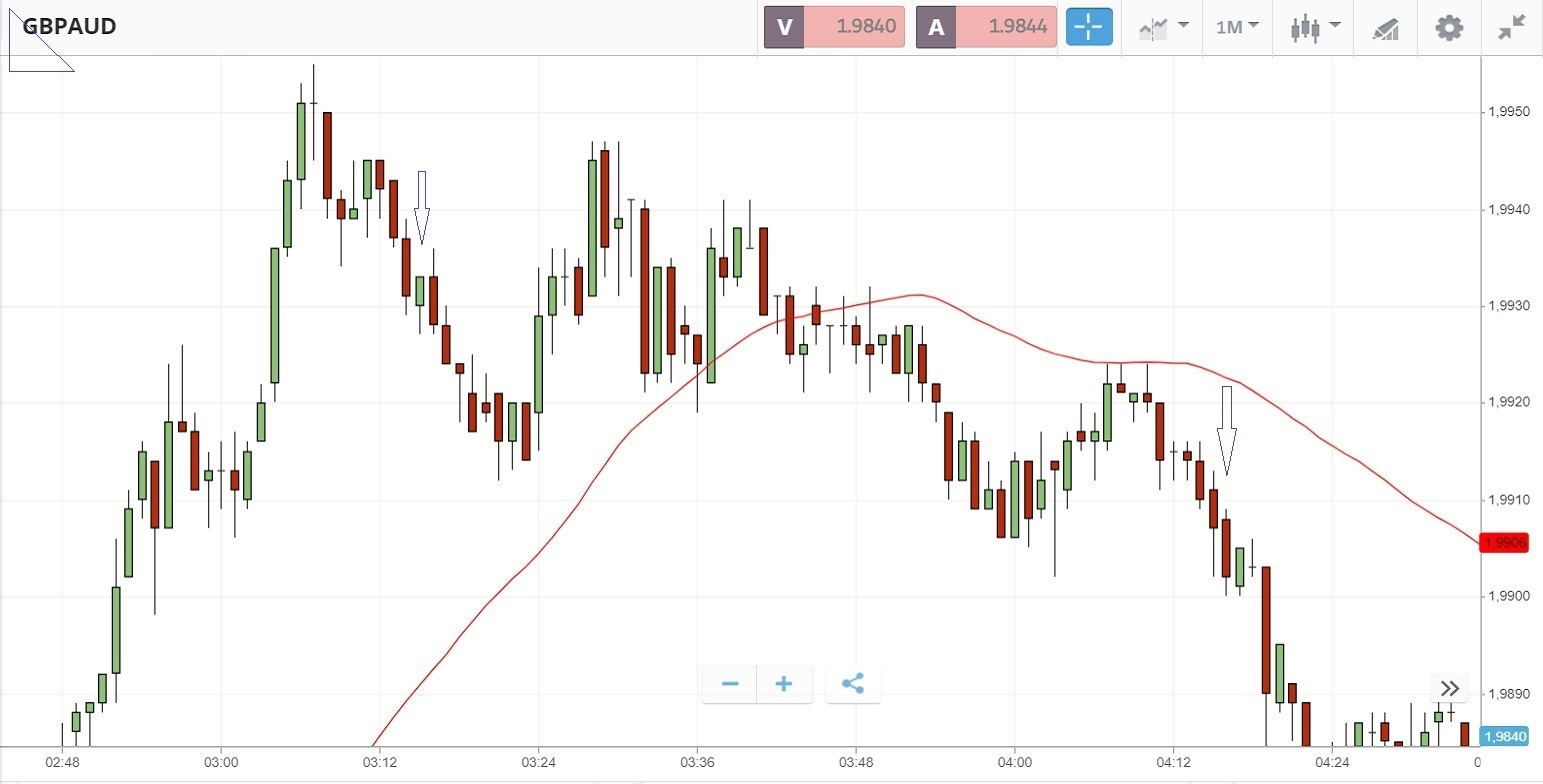Select the second down arrow annotation near 04:12

pyautogui.click(x=1227, y=430)
